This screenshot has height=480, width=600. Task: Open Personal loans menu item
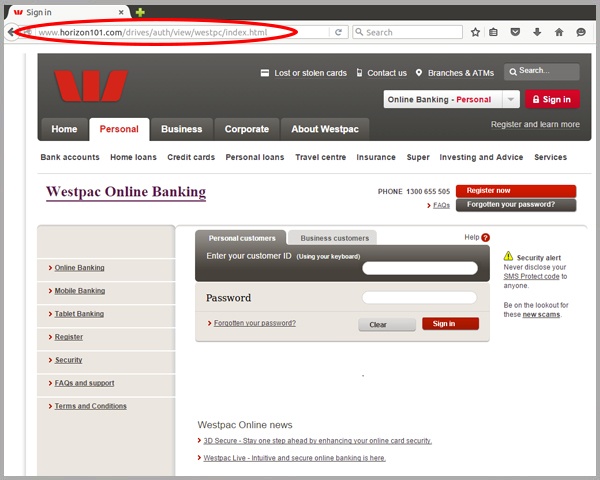[255, 157]
